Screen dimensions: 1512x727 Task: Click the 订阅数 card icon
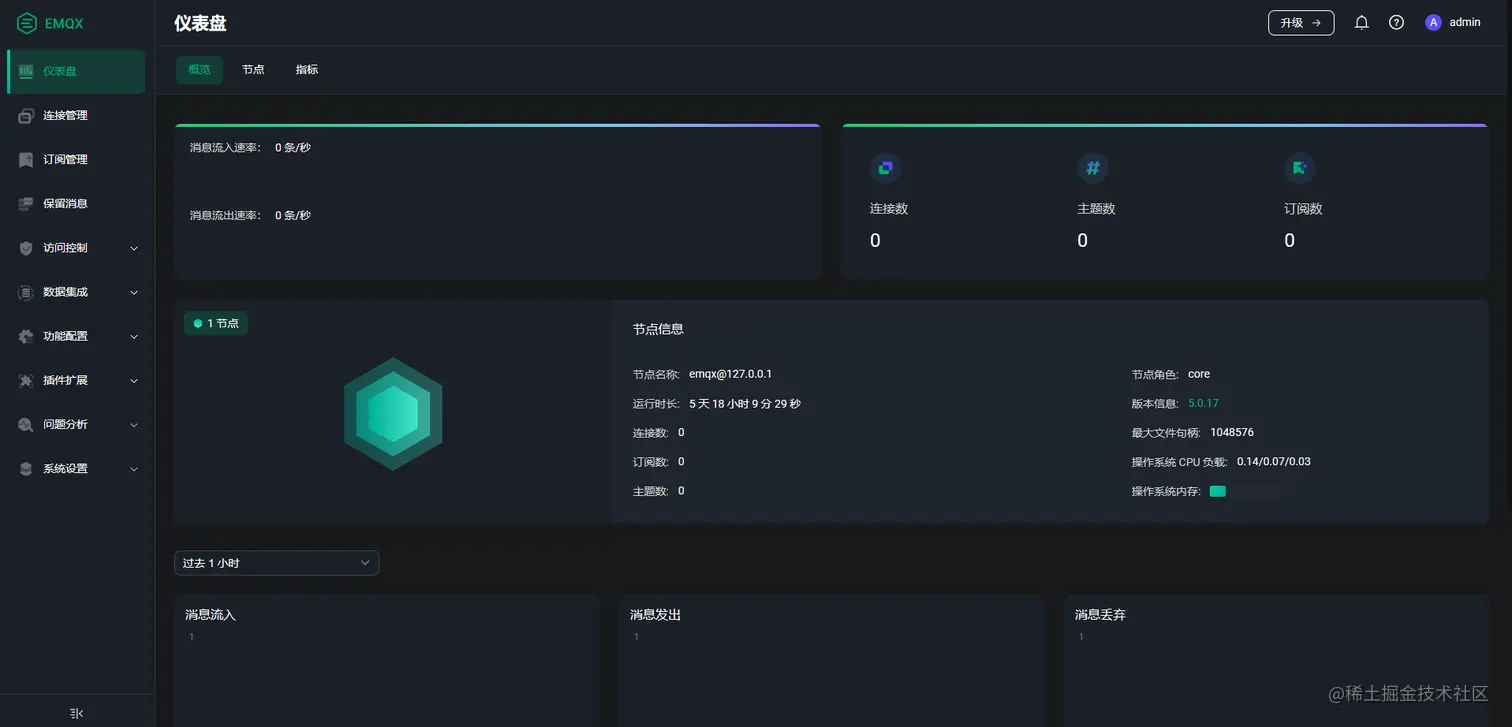[1299, 168]
